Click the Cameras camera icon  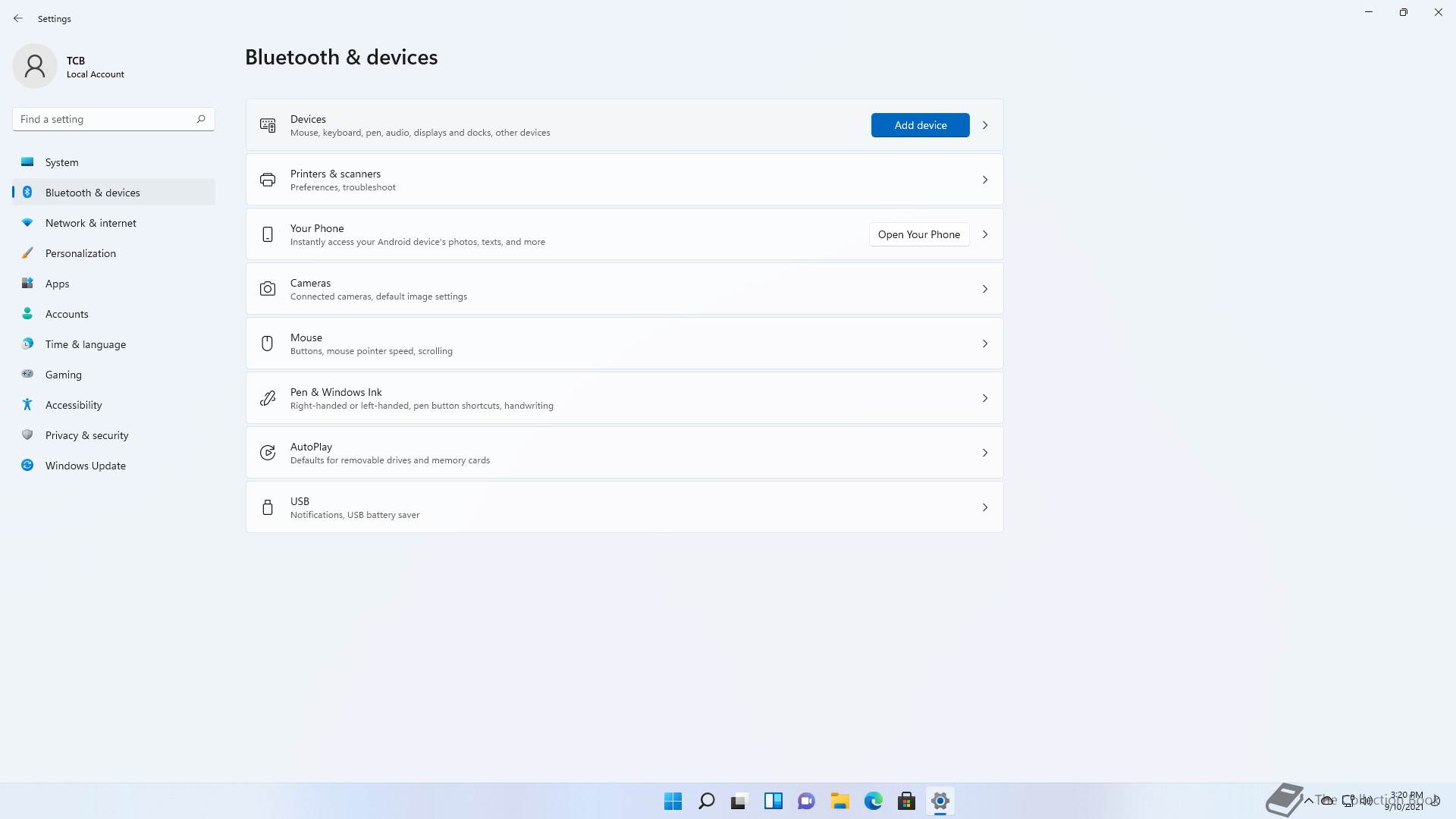[268, 289]
